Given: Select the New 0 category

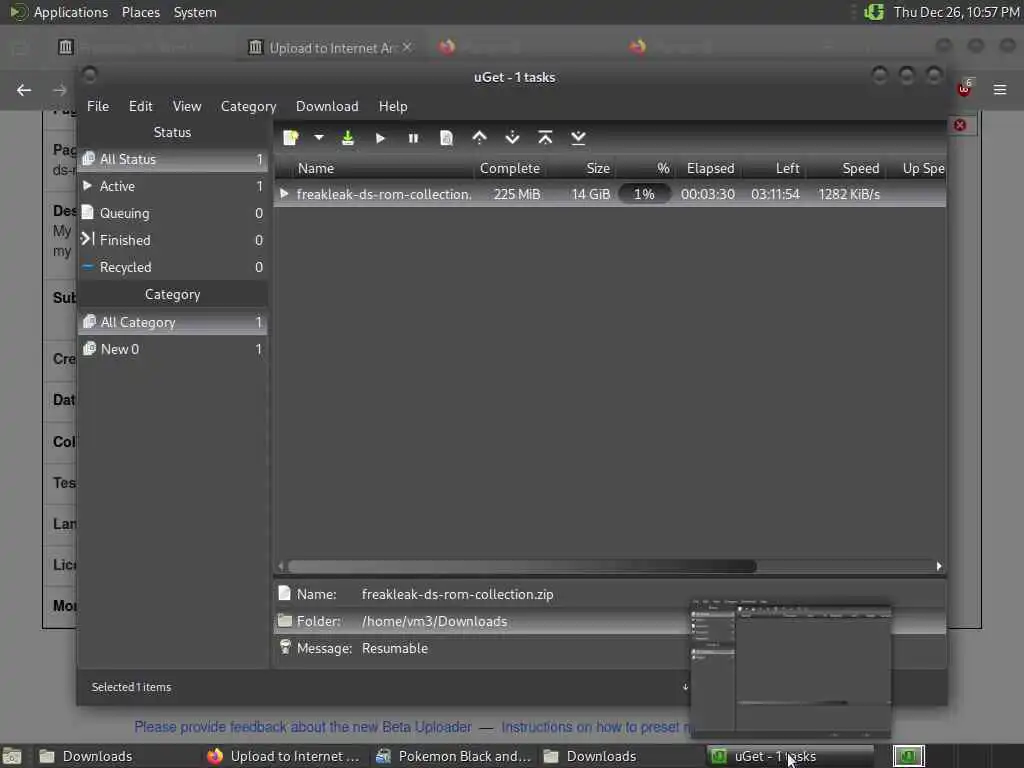Looking at the screenshot, I should [x=172, y=349].
